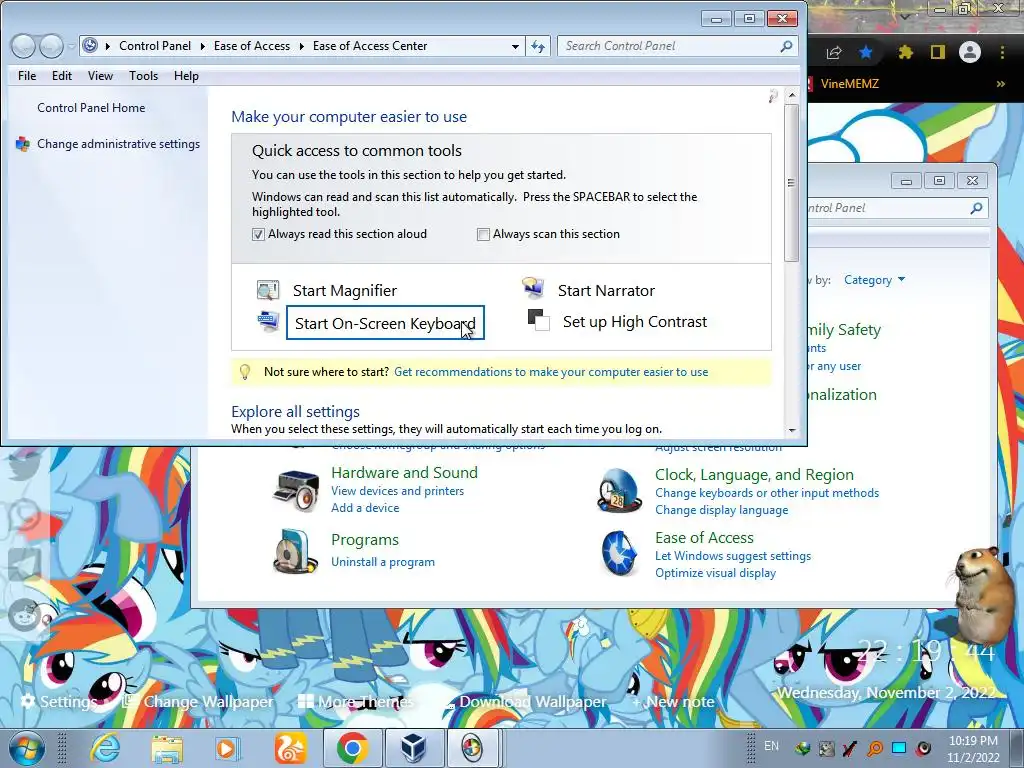Open the address bar history dropdown
Viewport: 1024px width, 768px height.
(x=515, y=46)
